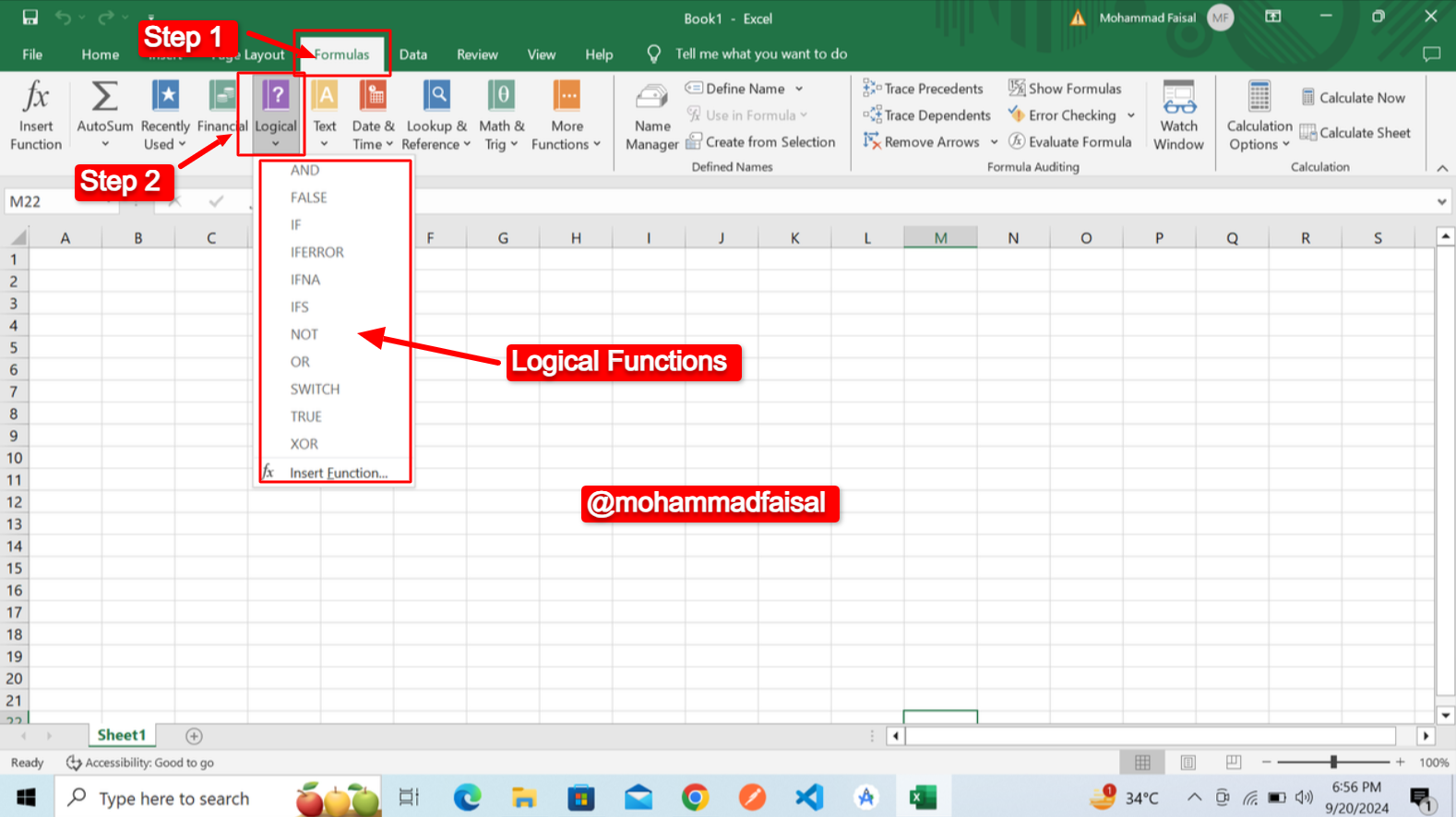Open the File tab
Image resolution: width=1456 pixels, height=817 pixels.
point(32,54)
